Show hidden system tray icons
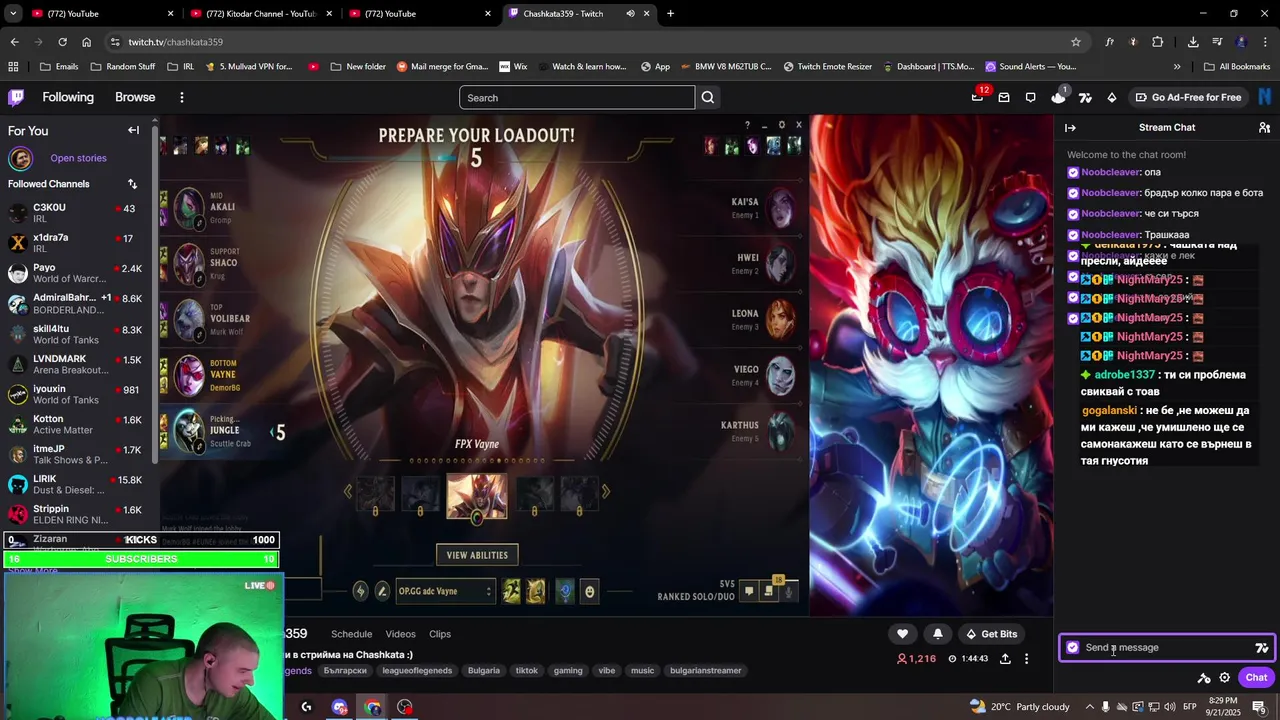 click(1090, 707)
